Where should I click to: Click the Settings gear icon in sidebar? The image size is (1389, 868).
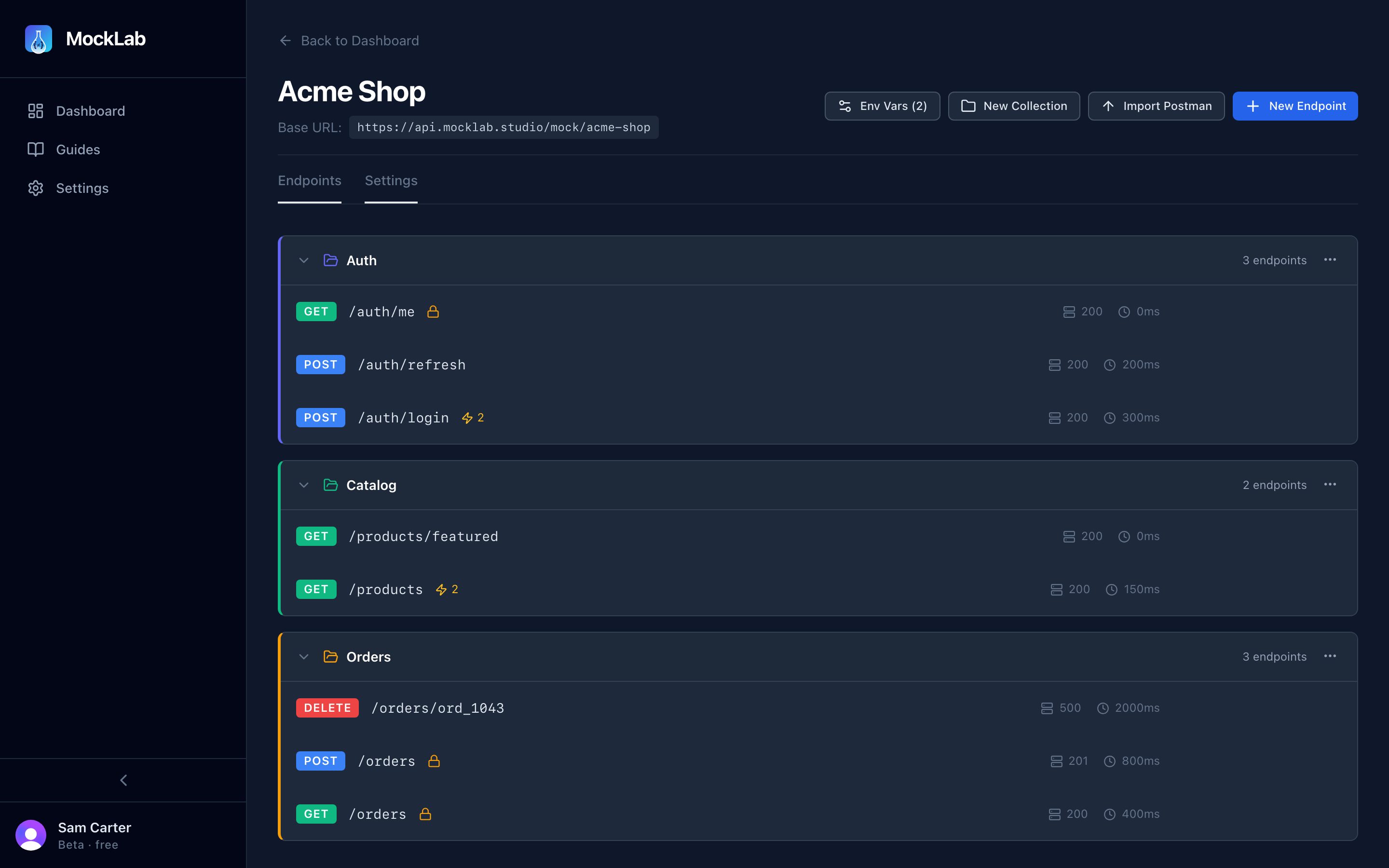point(36,188)
